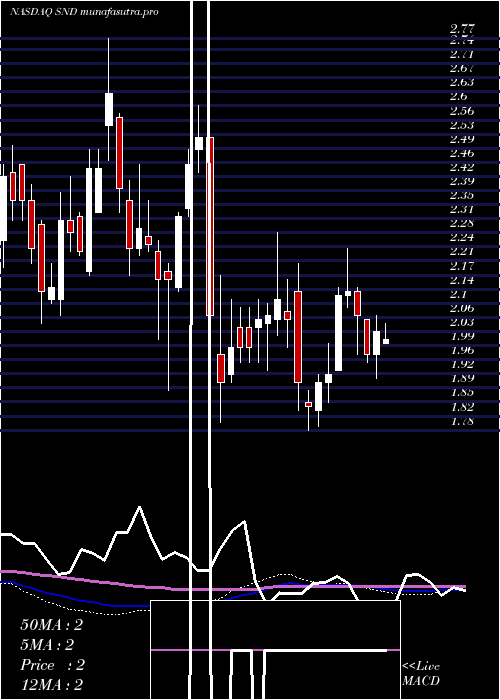Click the 2.03 price axis label
This screenshot has width=500, height=700.
point(462,323)
